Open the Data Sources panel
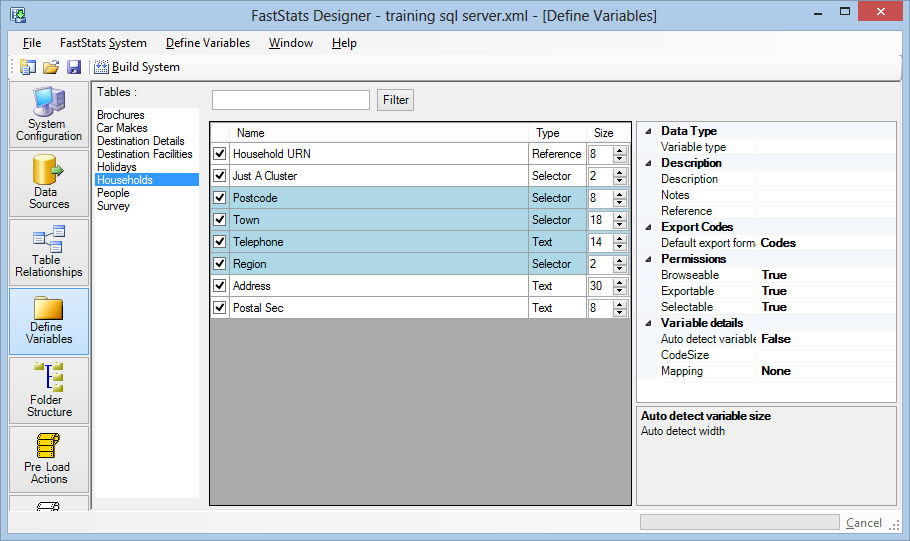Image resolution: width=910 pixels, height=541 pixels. tap(49, 183)
